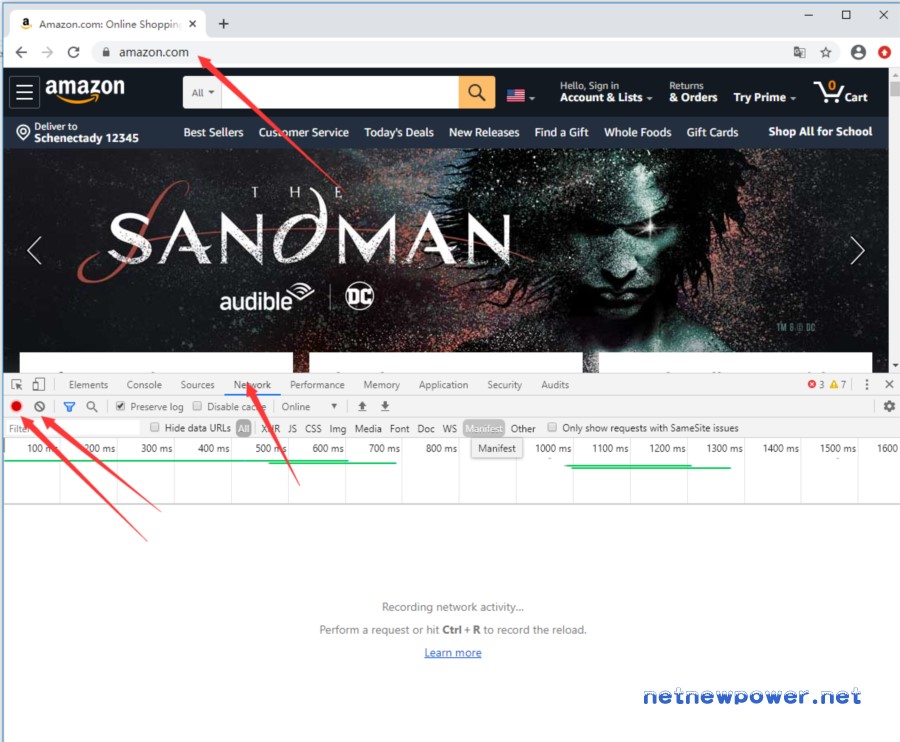Filter requests by Manifest

tap(484, 428)
